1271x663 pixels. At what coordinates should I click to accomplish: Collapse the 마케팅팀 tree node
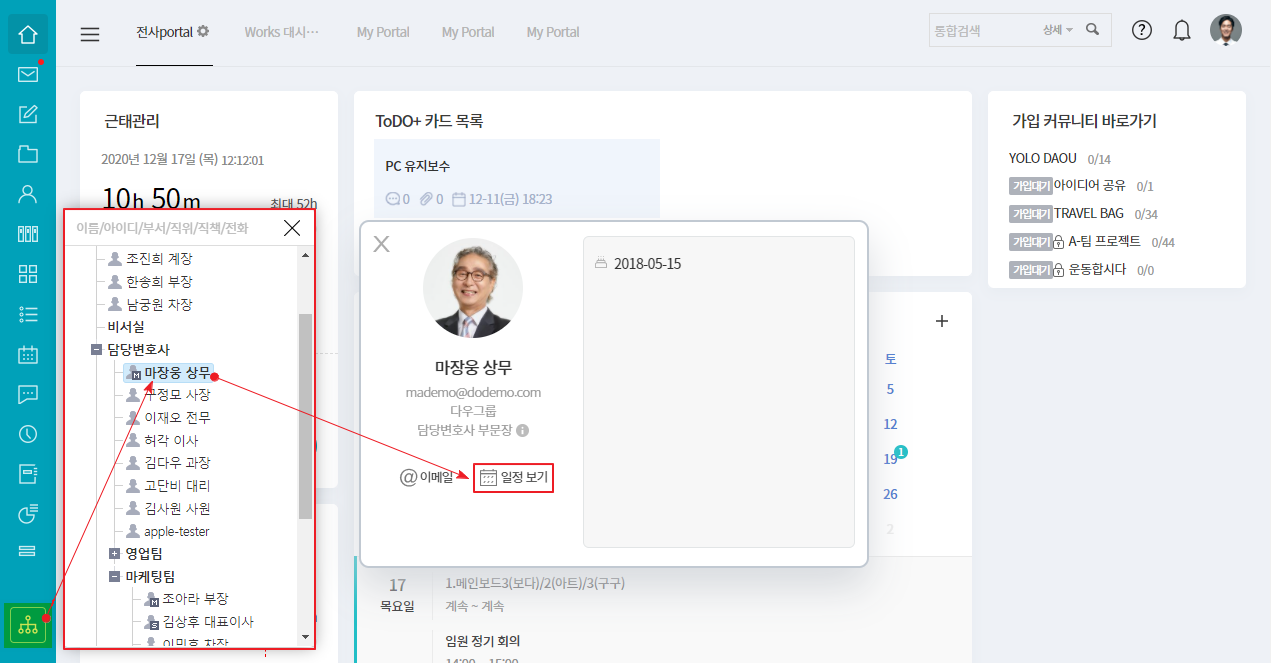tap(114, 576)
